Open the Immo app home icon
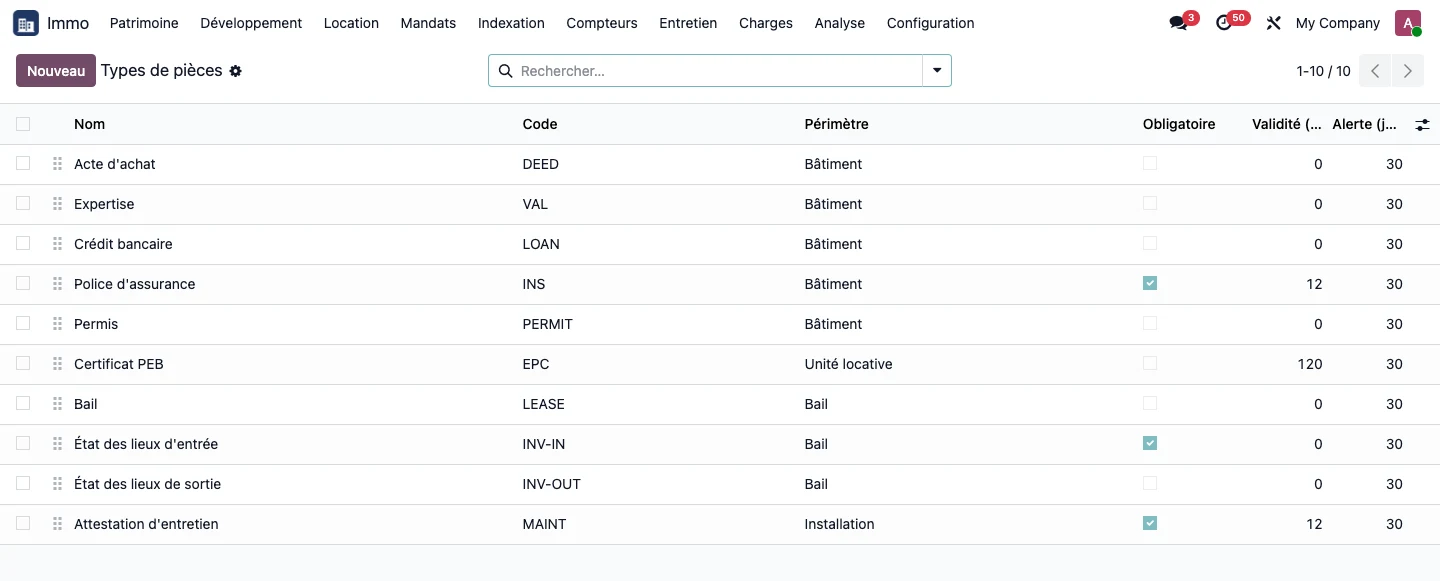The image size is (1440, 581). point(26,23)
